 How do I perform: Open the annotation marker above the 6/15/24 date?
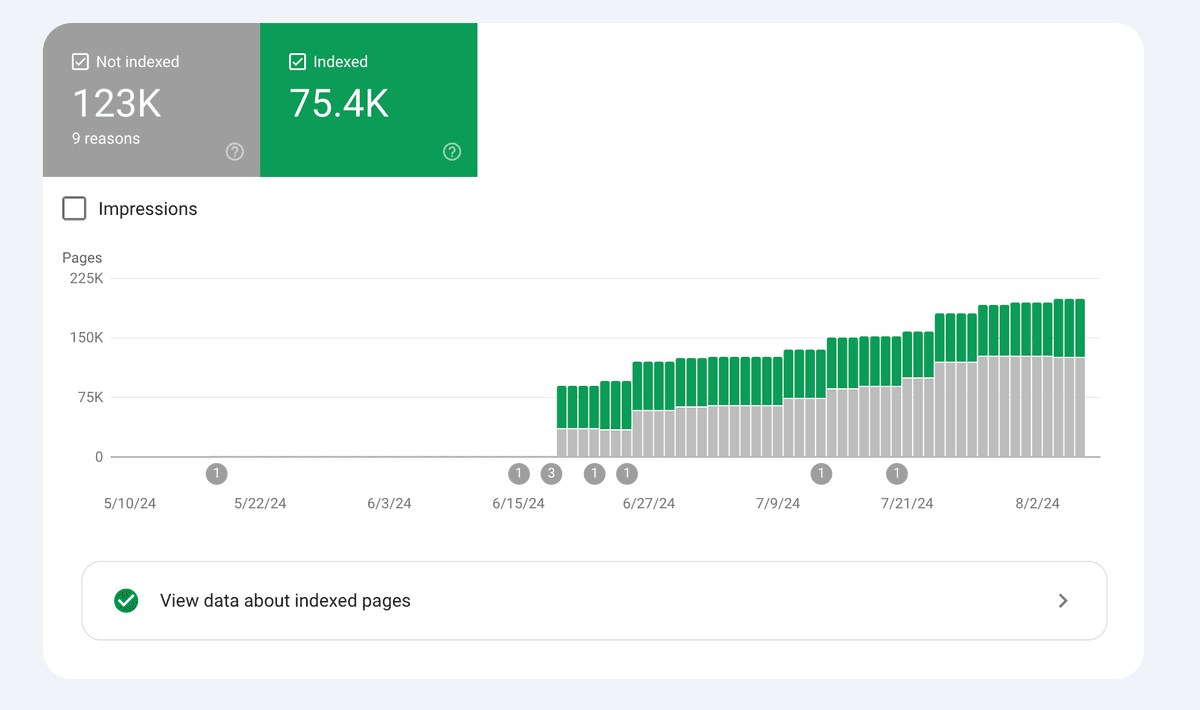pyautogui.click(x=518, y=474)
